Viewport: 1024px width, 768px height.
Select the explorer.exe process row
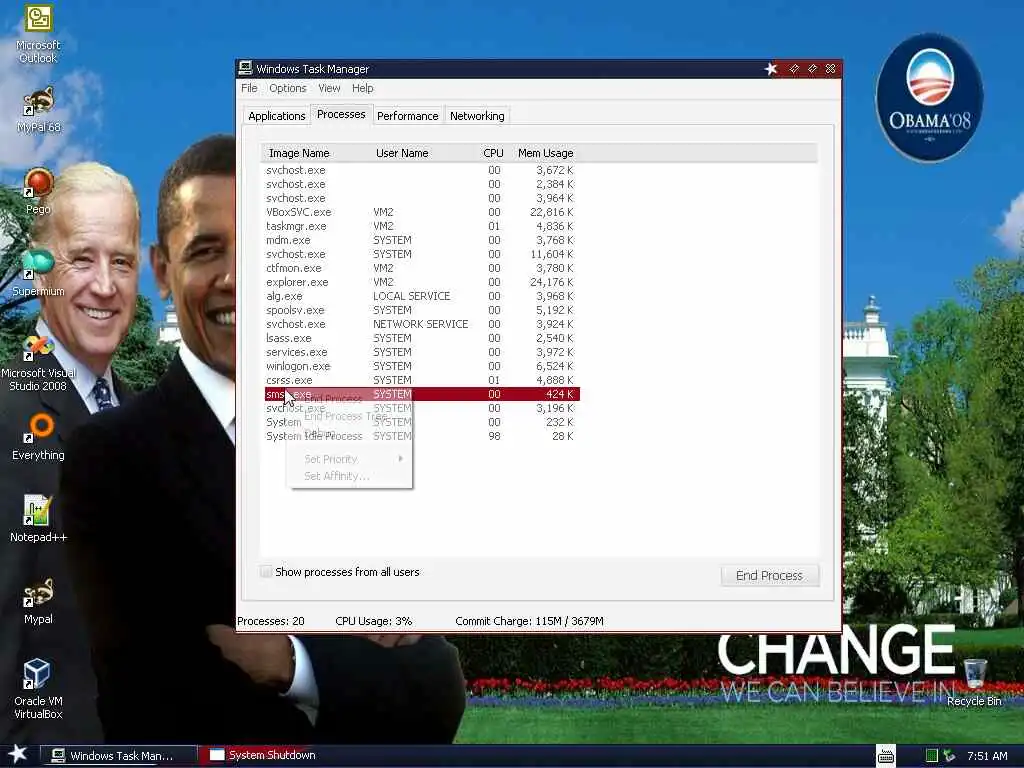tap(421, 282)
